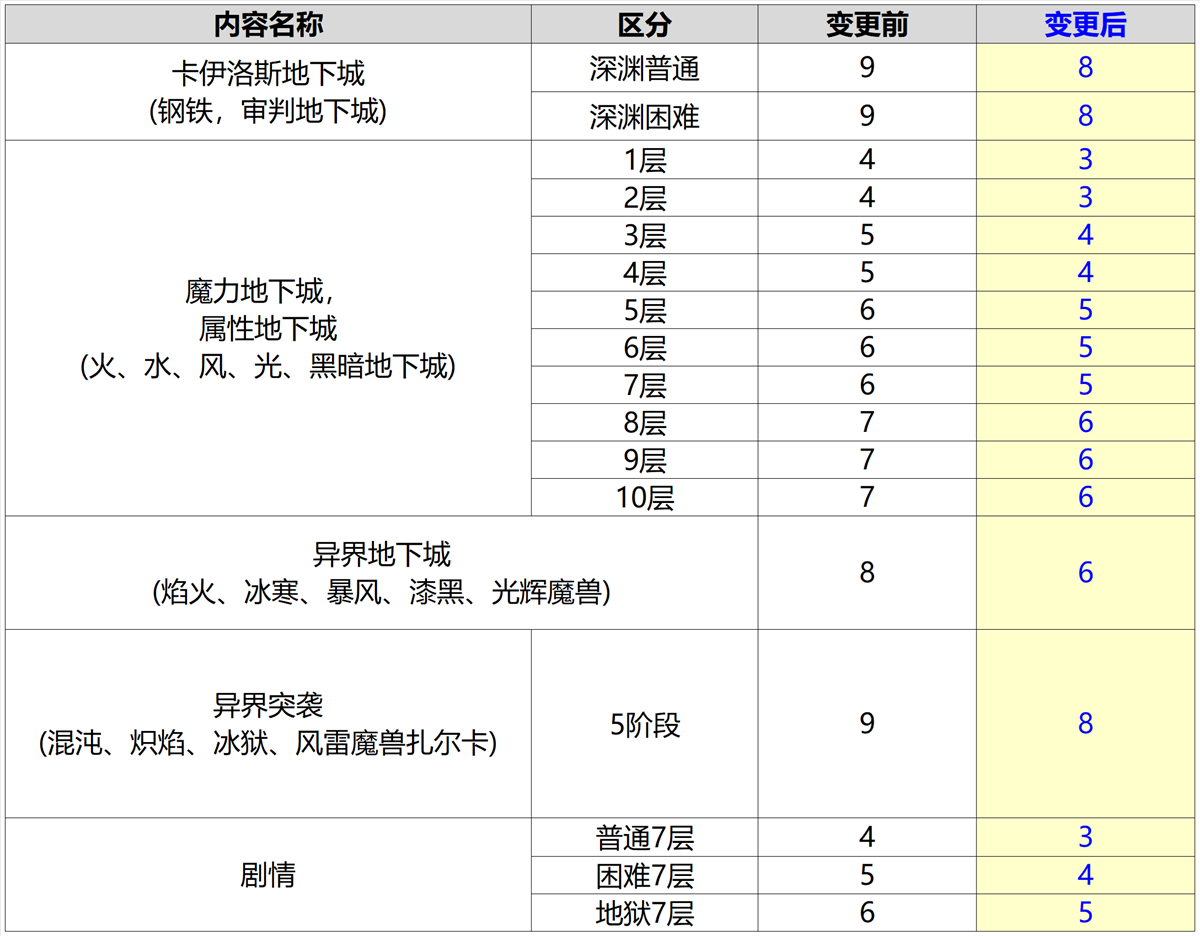Viewport: 1200px width, 936px height.
Task: Click the blue 8 beside 深渊普通
Action: pos(1083,67)
